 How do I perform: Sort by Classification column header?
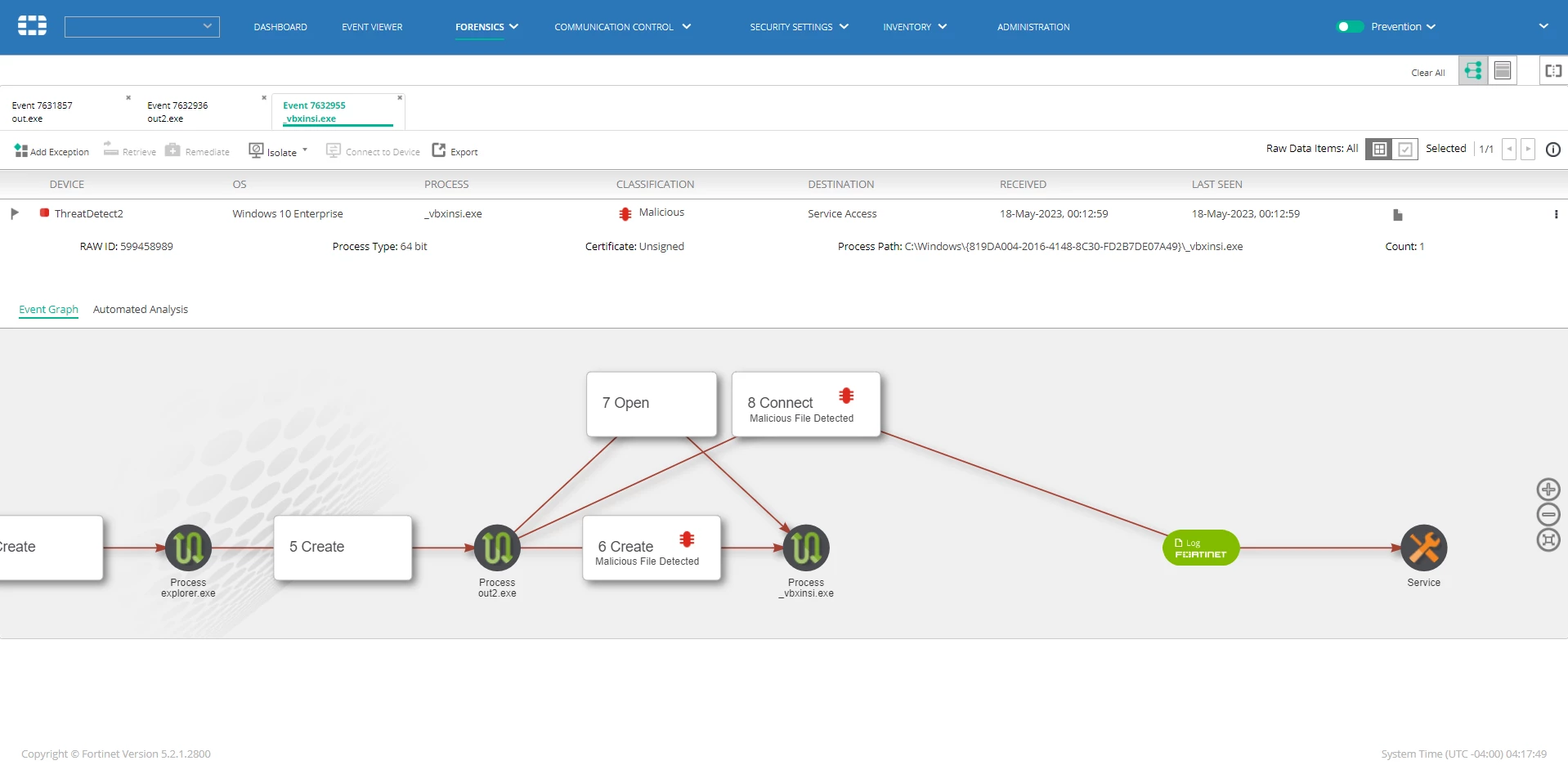point(655,185)
